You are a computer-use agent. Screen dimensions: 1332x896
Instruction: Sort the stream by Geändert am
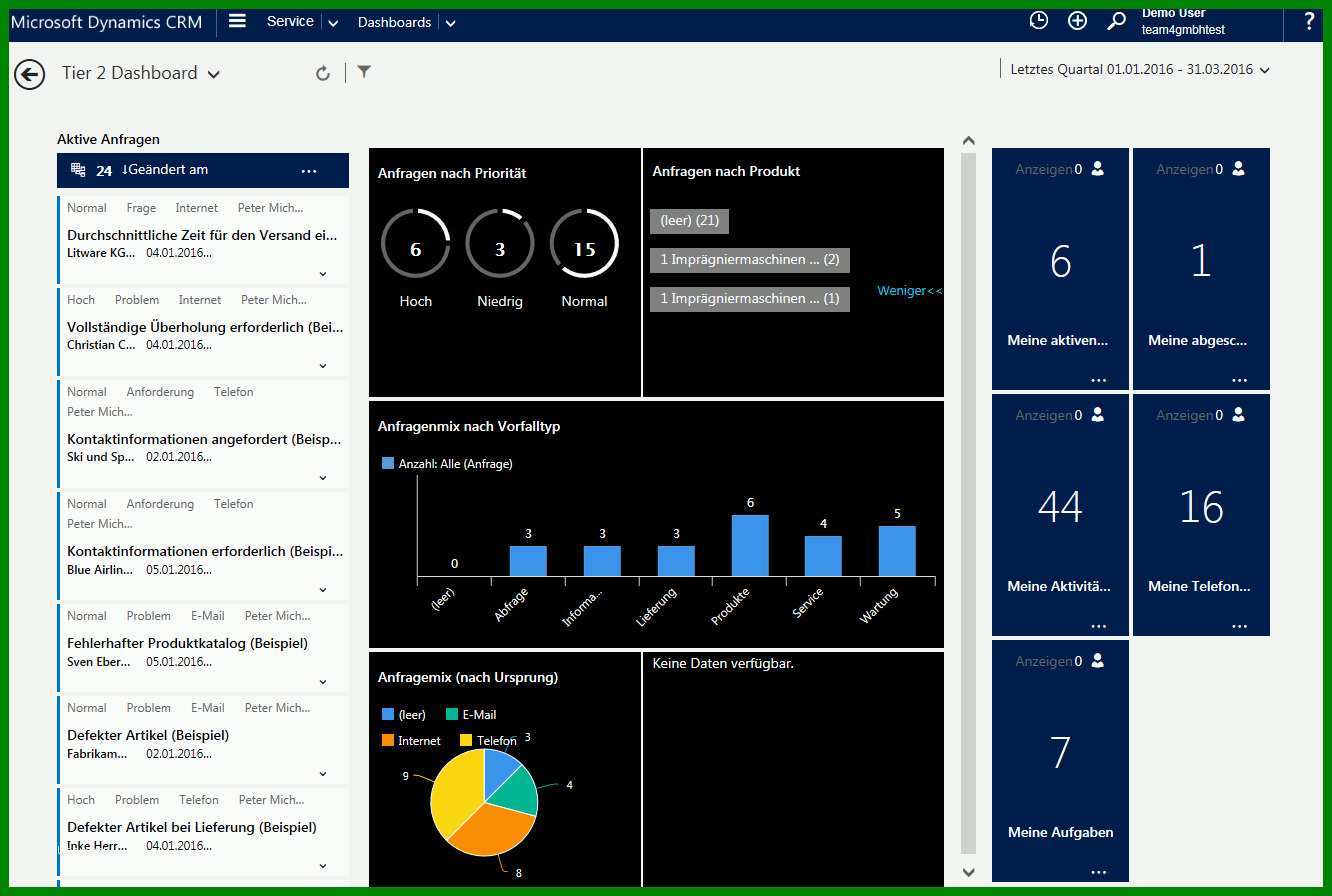coord(165,170)
